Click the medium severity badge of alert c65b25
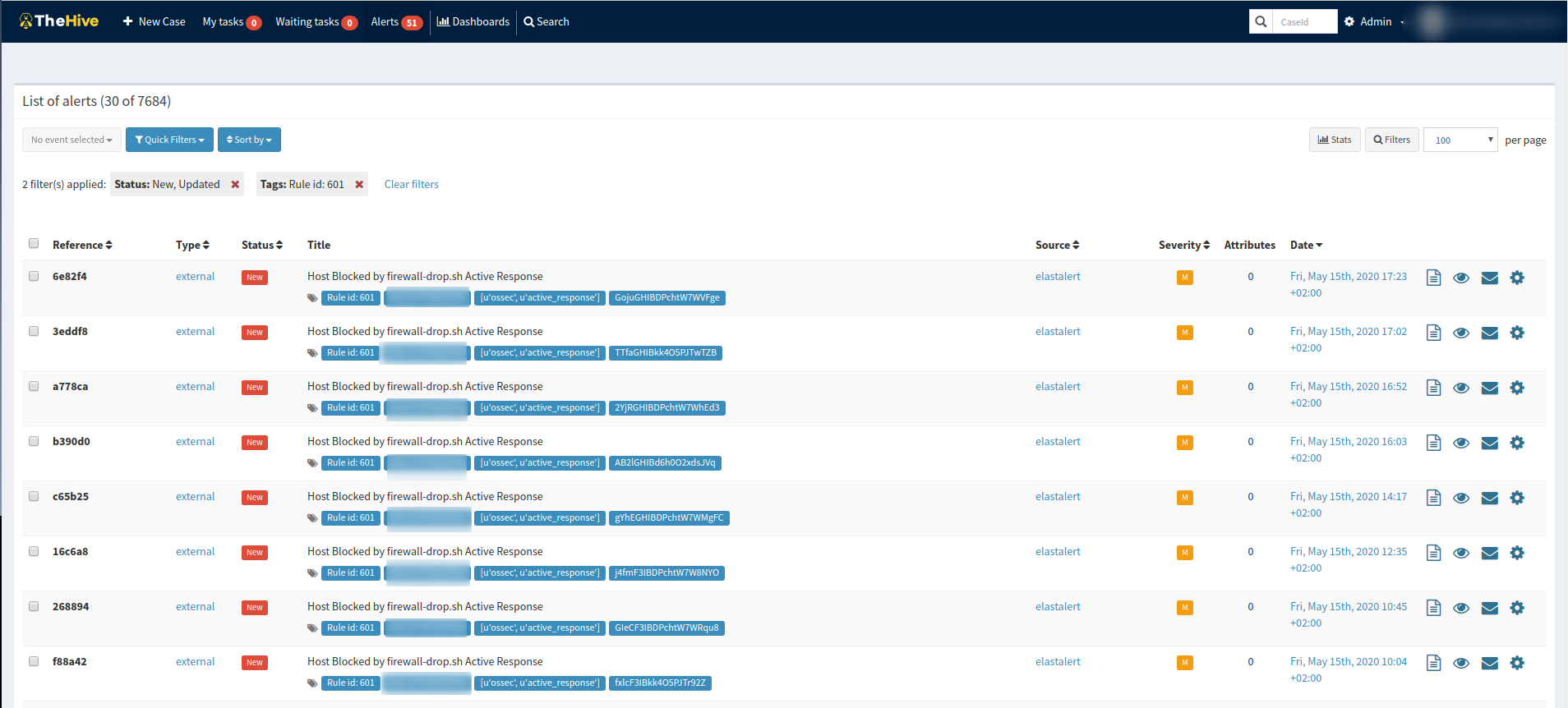 click(x=1184, y=498)
